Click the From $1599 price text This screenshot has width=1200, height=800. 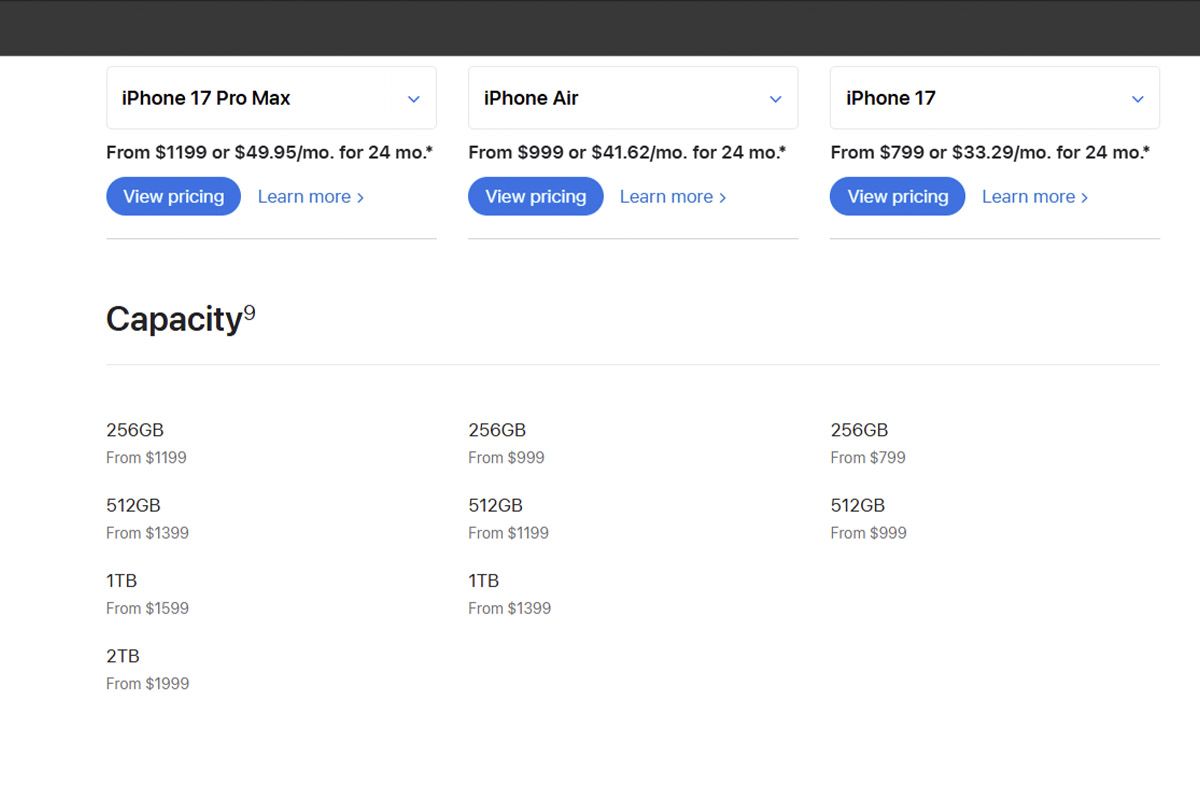coord(147,608)
